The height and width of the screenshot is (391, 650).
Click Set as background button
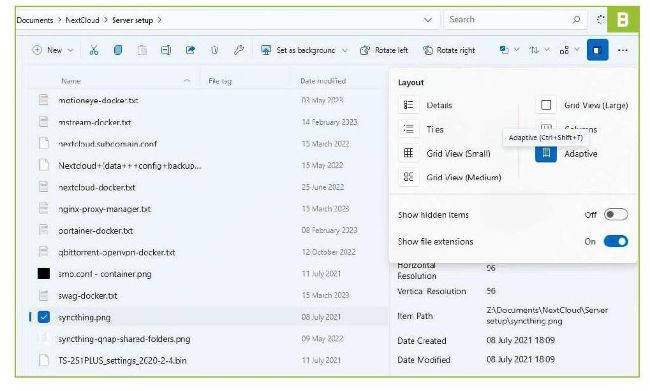click(298, 51)
